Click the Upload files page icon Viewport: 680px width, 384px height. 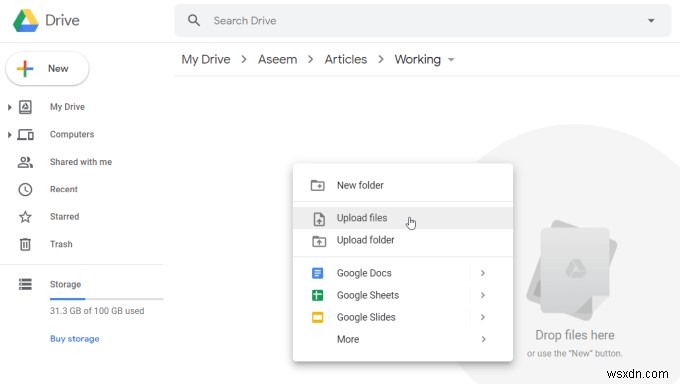click(x=319, y=219)
